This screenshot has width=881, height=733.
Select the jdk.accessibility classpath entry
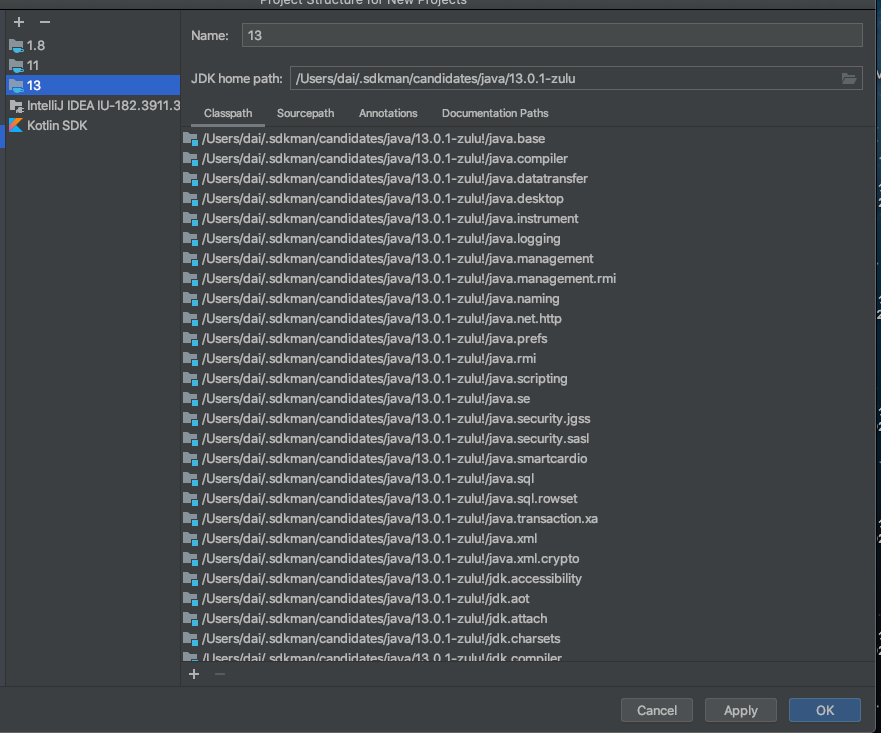click(528, 579)
